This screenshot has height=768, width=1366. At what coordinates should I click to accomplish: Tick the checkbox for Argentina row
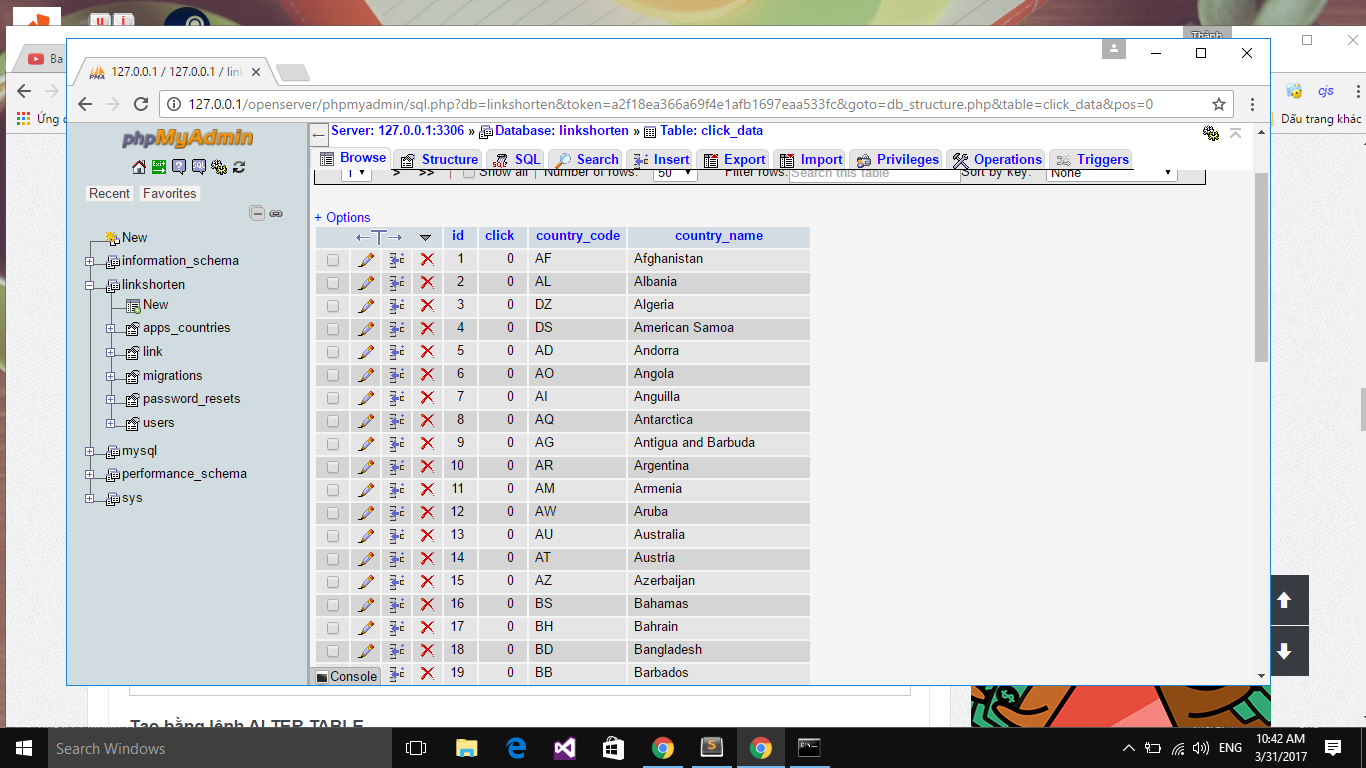tap(333, 466)
